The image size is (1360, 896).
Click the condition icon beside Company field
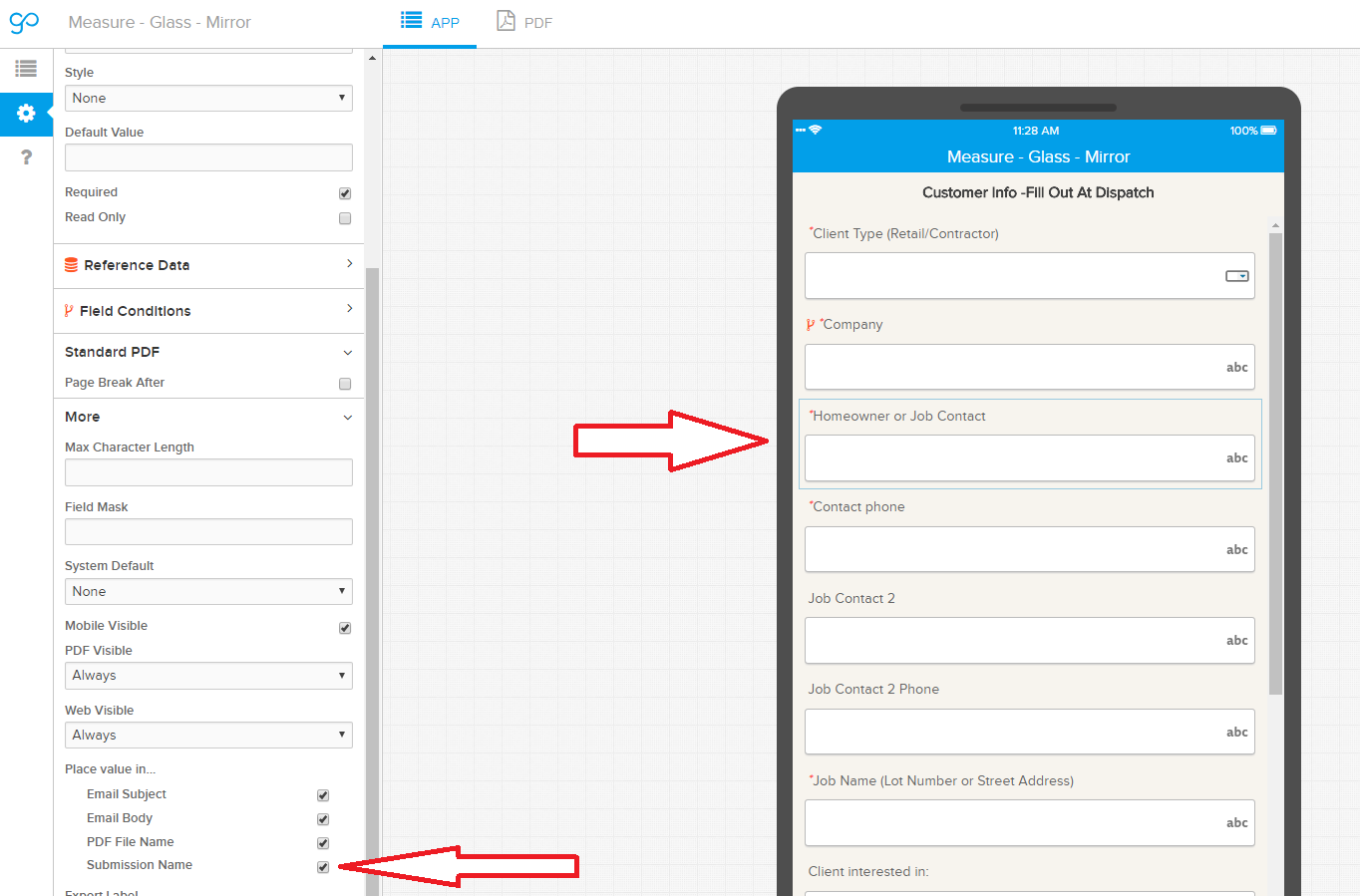click(811, 325)
